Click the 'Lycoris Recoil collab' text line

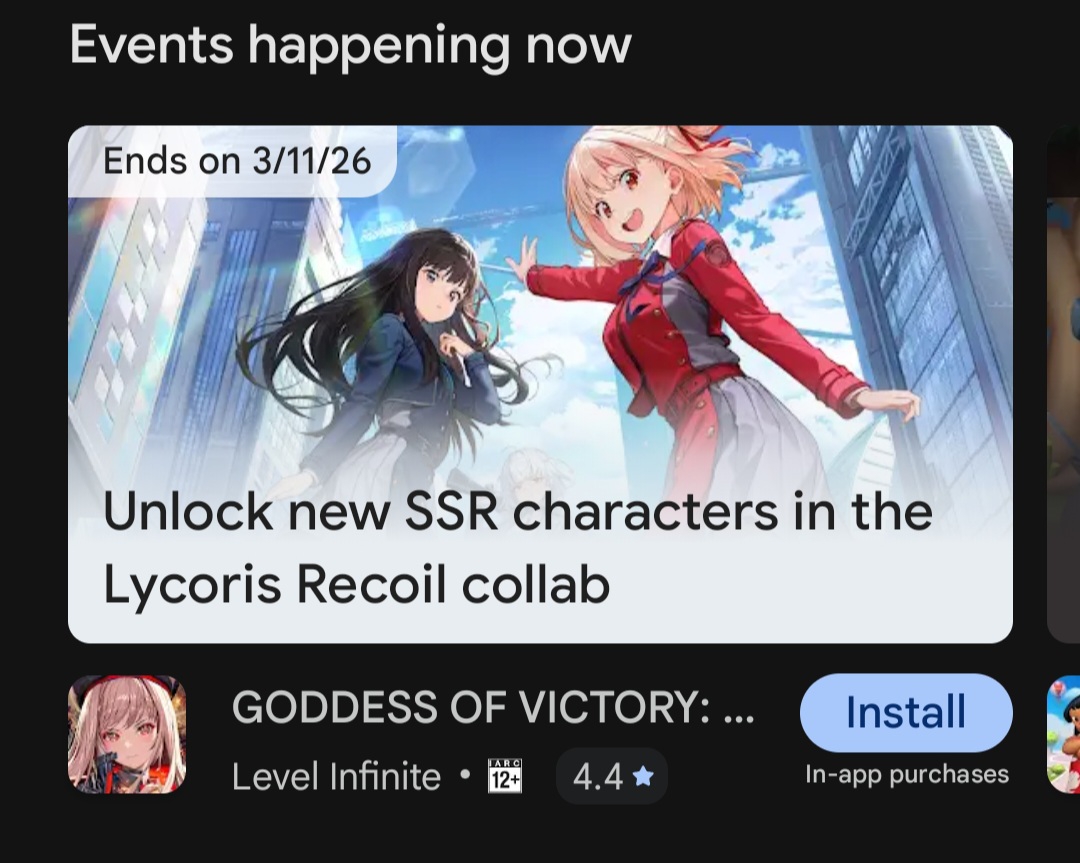[x=357, y=584]
